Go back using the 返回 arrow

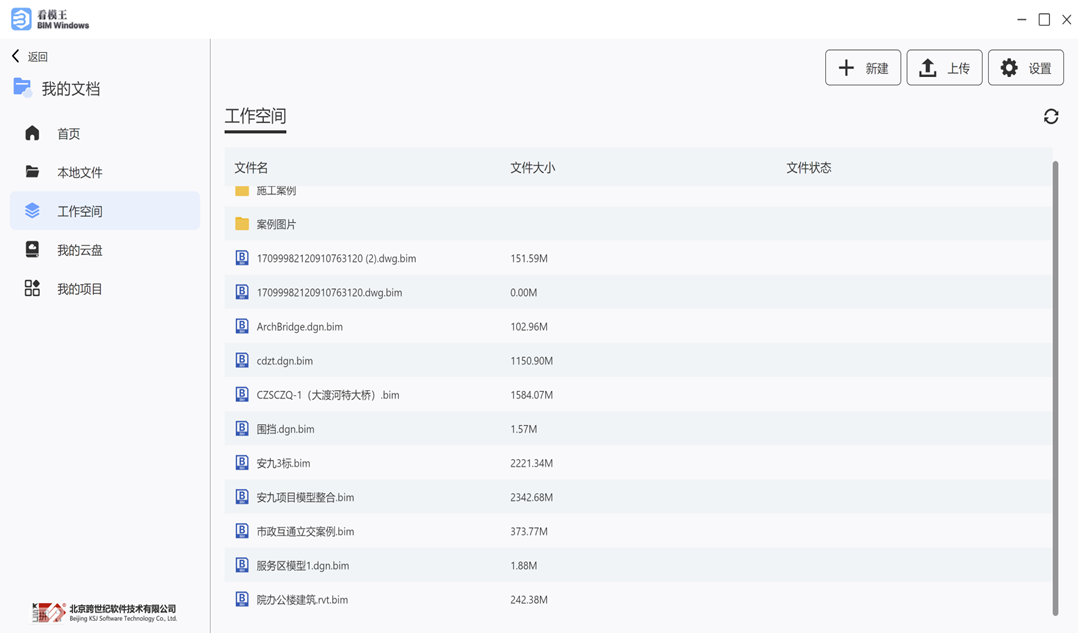click(x=16, y=57)
